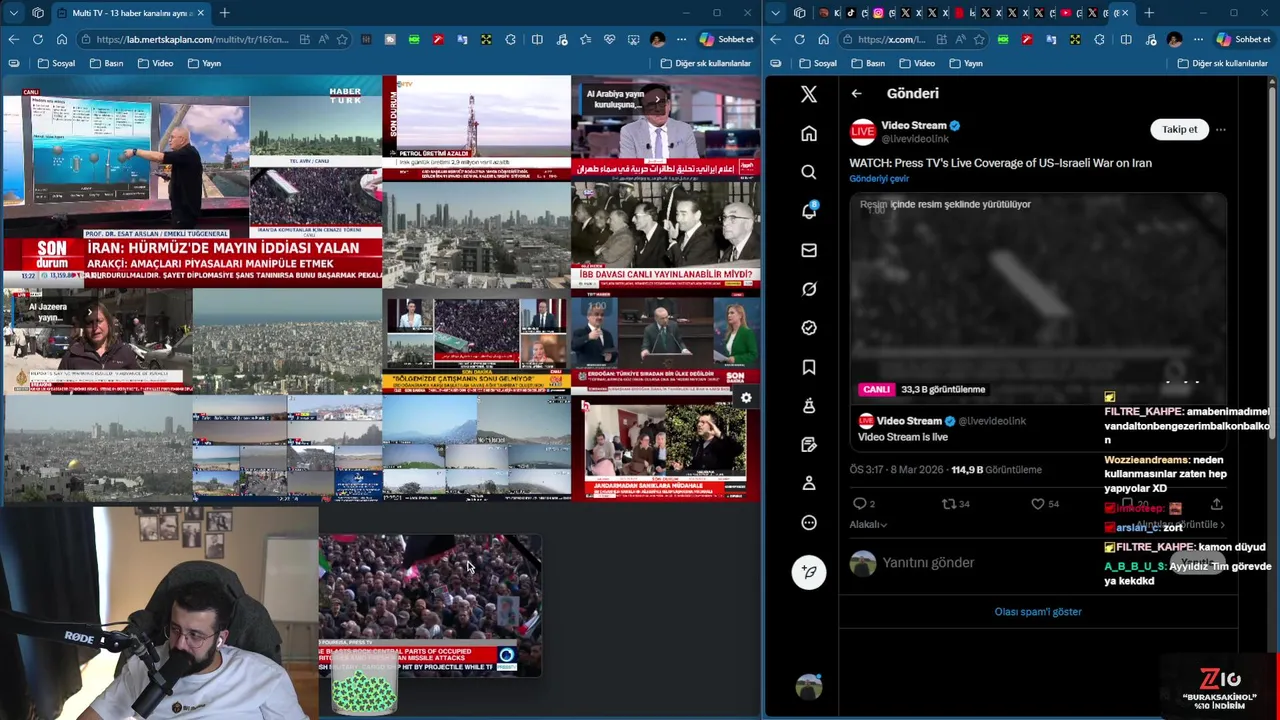1280x720 pixels.
Task: Open the Sosyal bookmarks folder in left window
Action: (57, 63)
